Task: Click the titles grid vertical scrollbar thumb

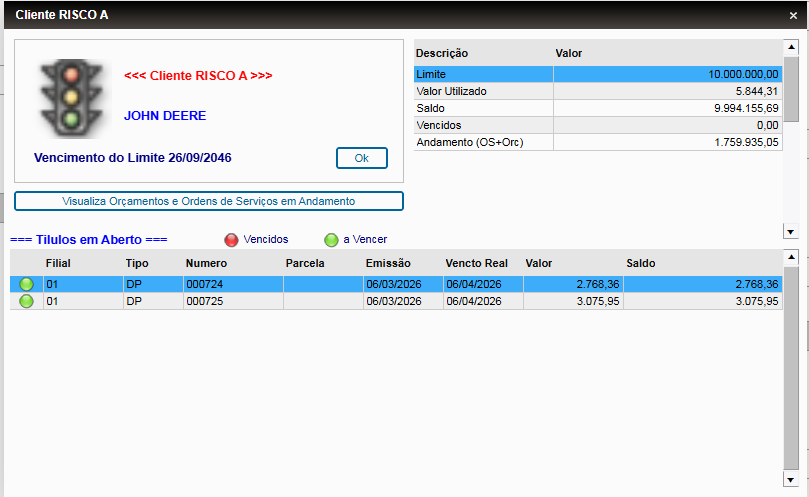Action: tap(791, 368)
